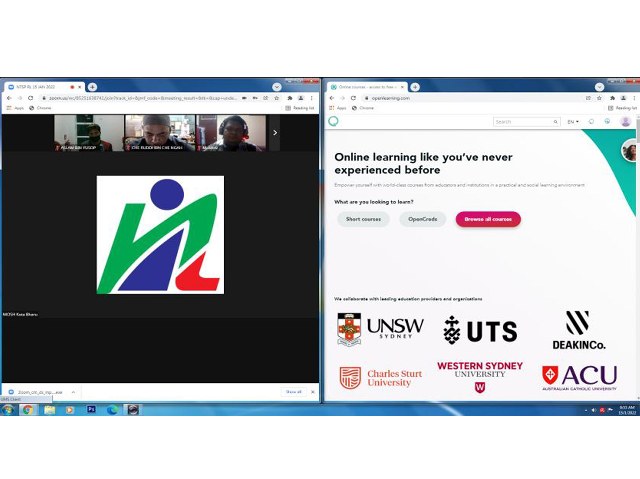The image size is (640, 479).
Task: Reload the OpenLearning page
Action: click(353, 98)
